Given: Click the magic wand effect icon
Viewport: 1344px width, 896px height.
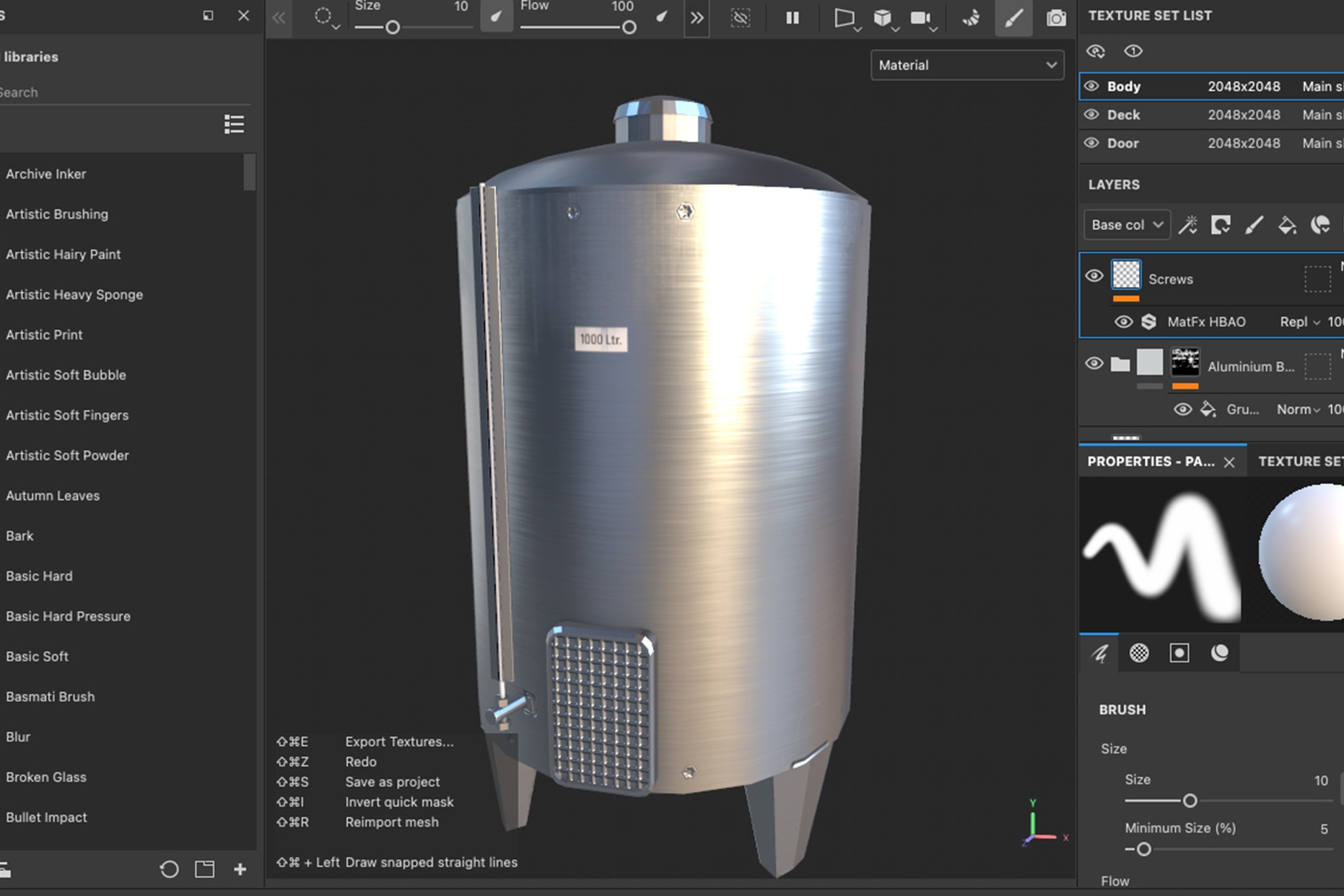Looking at the screenshot, I should click(x=1187, y=225).
